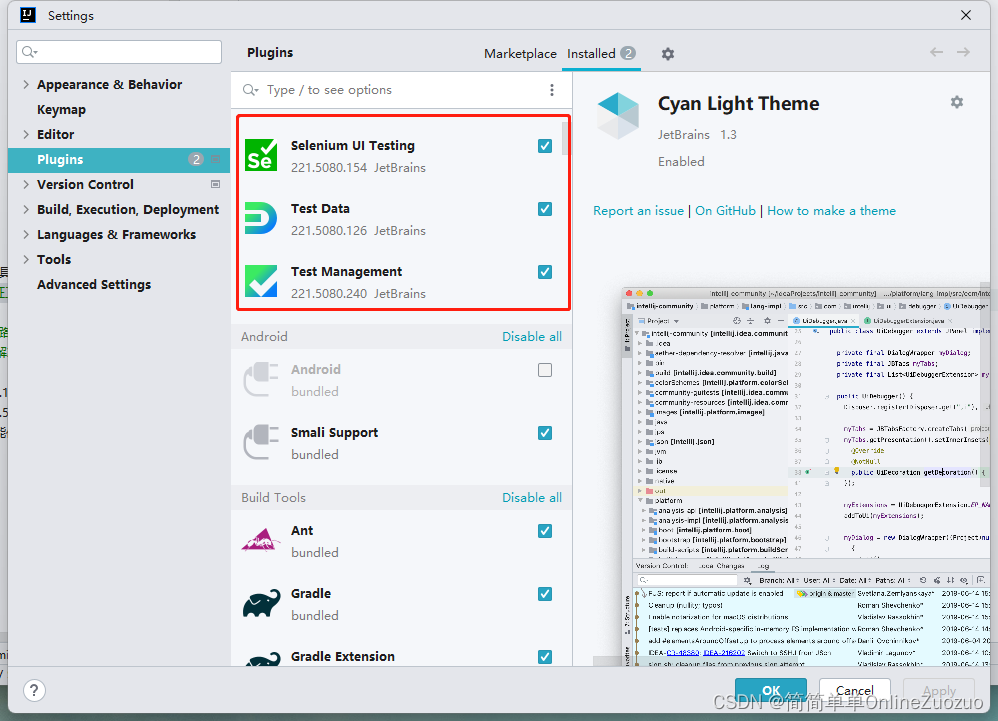
Task: Open Advanced Settings
Action: pyautogui.click(x=94, y=284)
